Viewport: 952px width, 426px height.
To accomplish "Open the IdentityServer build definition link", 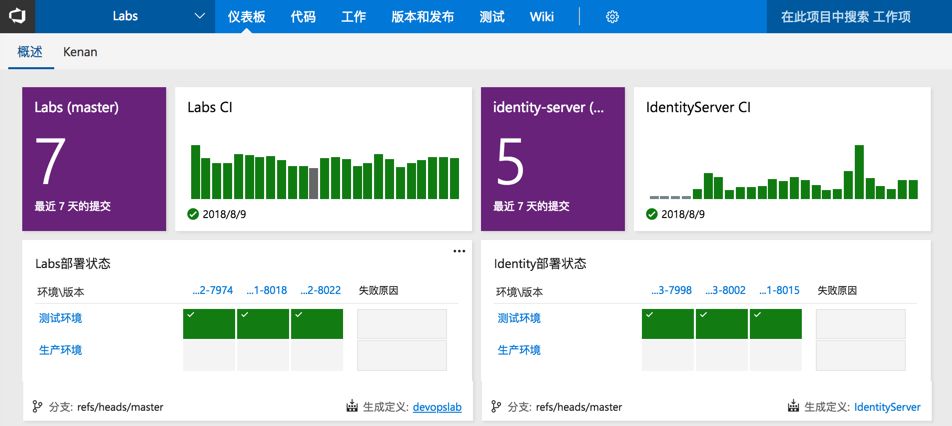I will [887, 407].
